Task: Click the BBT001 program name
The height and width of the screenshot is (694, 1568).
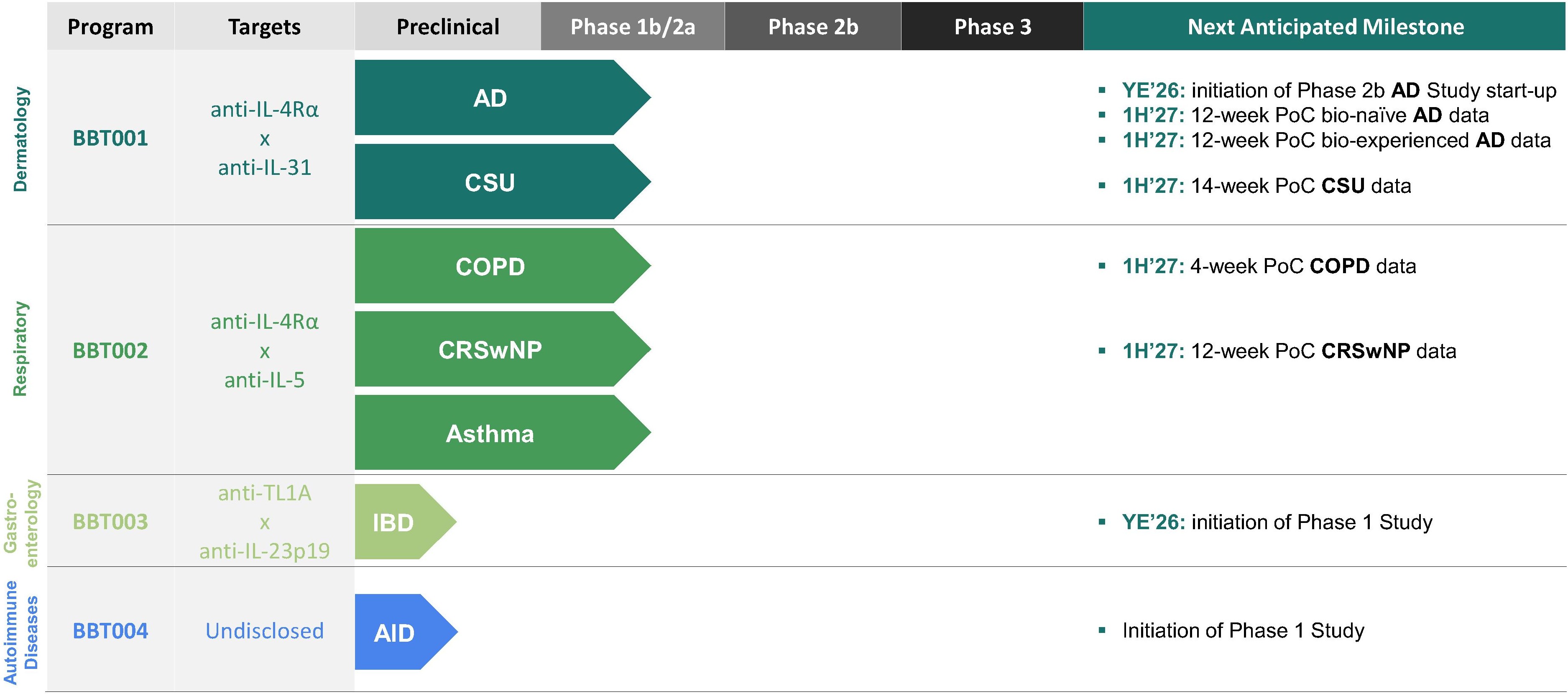Action: coord(110,138)
